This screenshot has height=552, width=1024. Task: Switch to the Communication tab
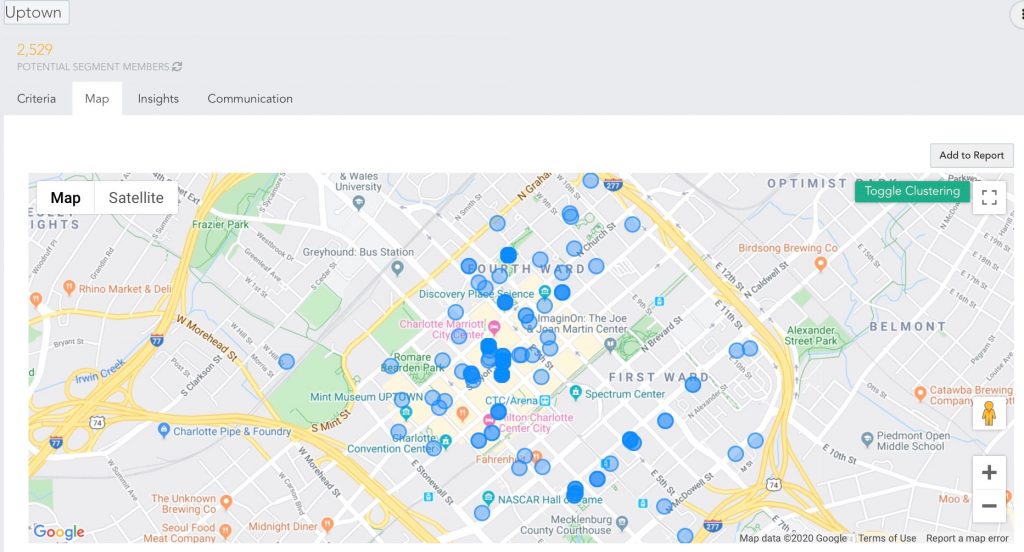click(x=250, y=99)
